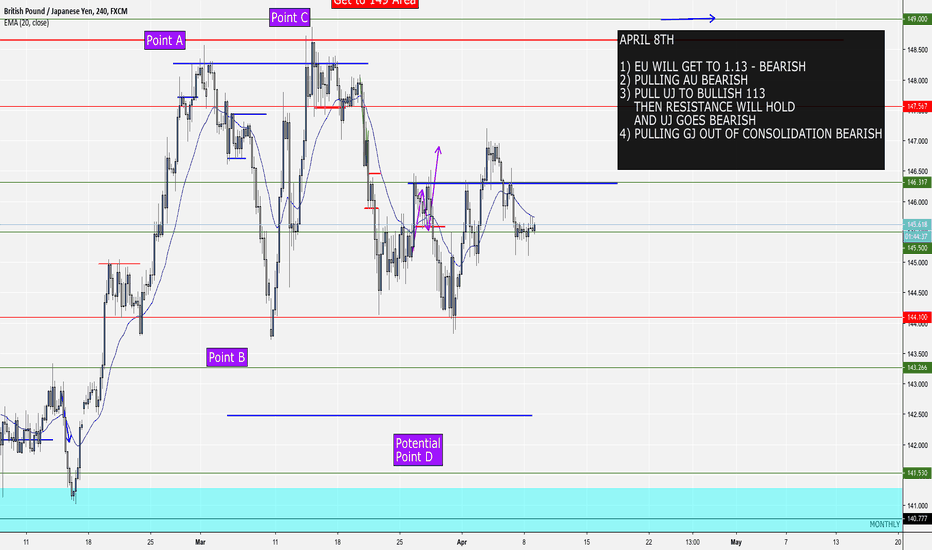This screenshot has width=932, height=550.
Task: Click the 140.777 dark price label
Action: (917, 518)
